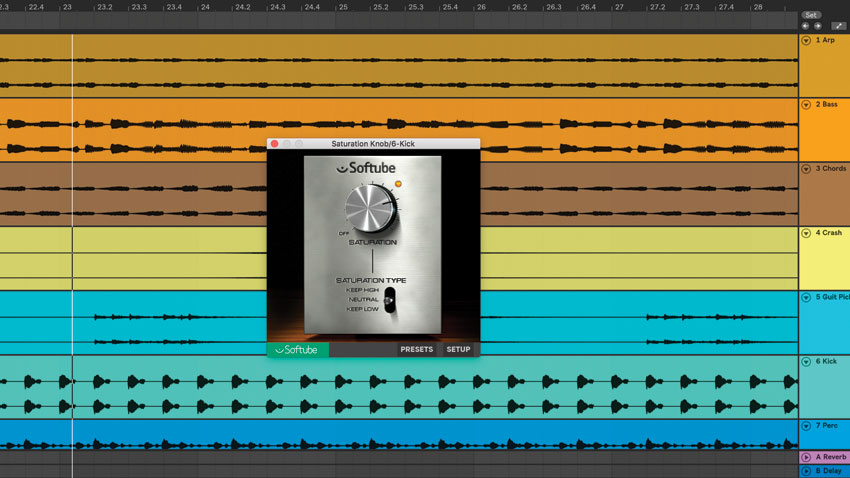Viewport: 850px width, 478px height.
Task: Open the PRESETS menu in Saturation Knob
Action: (416, 350)
